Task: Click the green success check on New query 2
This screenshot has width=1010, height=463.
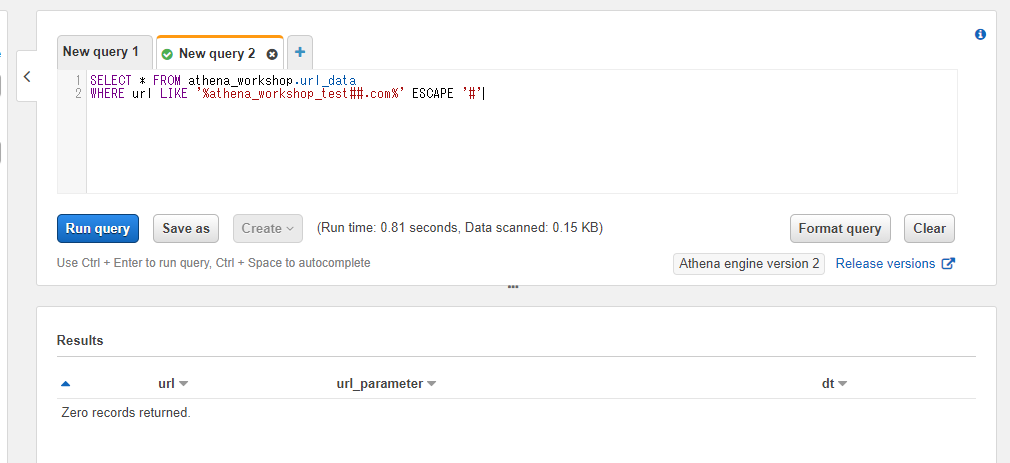Action: (167, 55)
